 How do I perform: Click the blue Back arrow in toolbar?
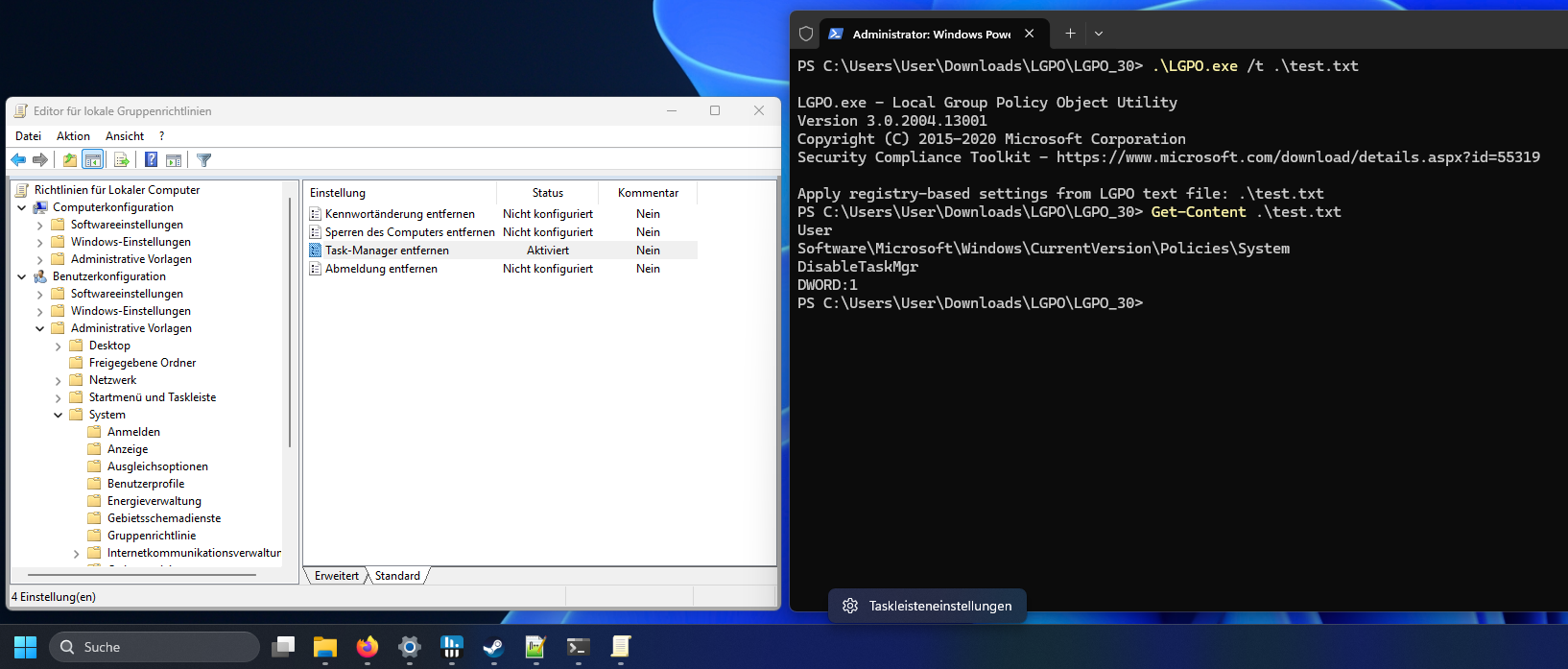(18, 160)
